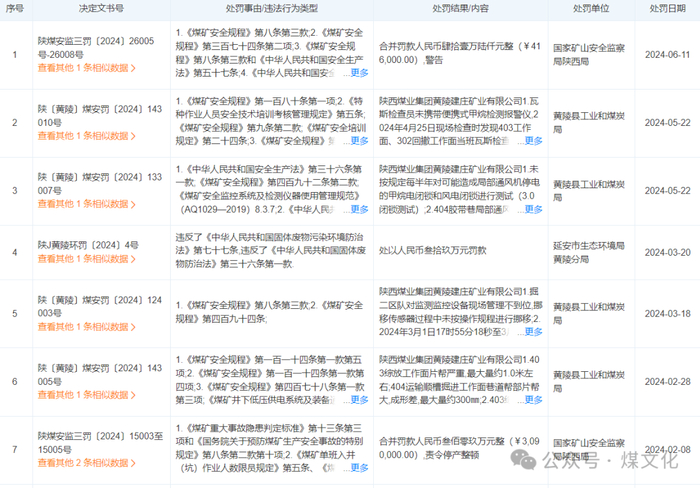
Task: Open similar data link under 陕煤安监三罚 26005号
Action: 87,68
